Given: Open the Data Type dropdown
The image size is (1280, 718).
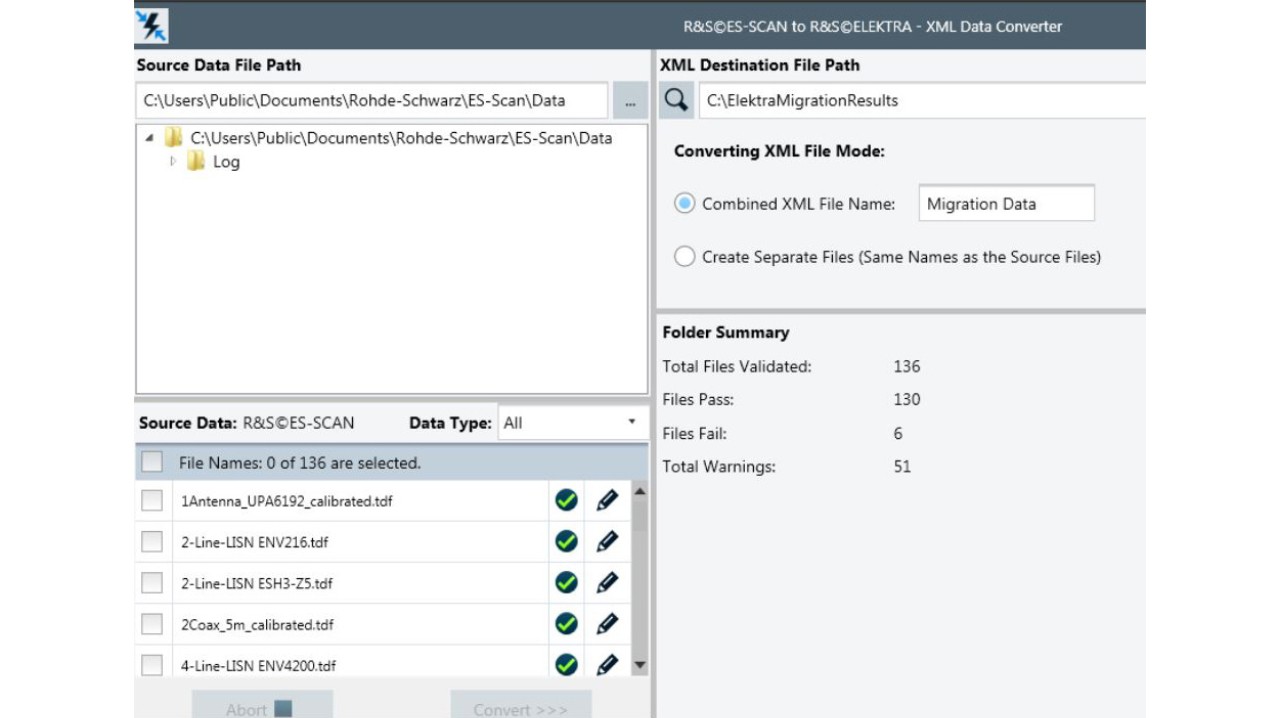Looking at the screenshot, I should 573,423.
